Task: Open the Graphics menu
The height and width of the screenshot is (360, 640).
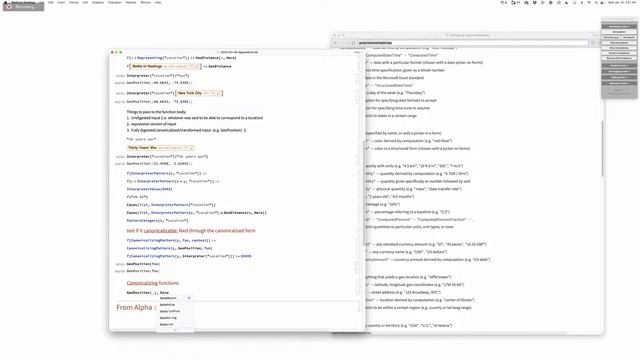Action: click(x=98, y=2)
